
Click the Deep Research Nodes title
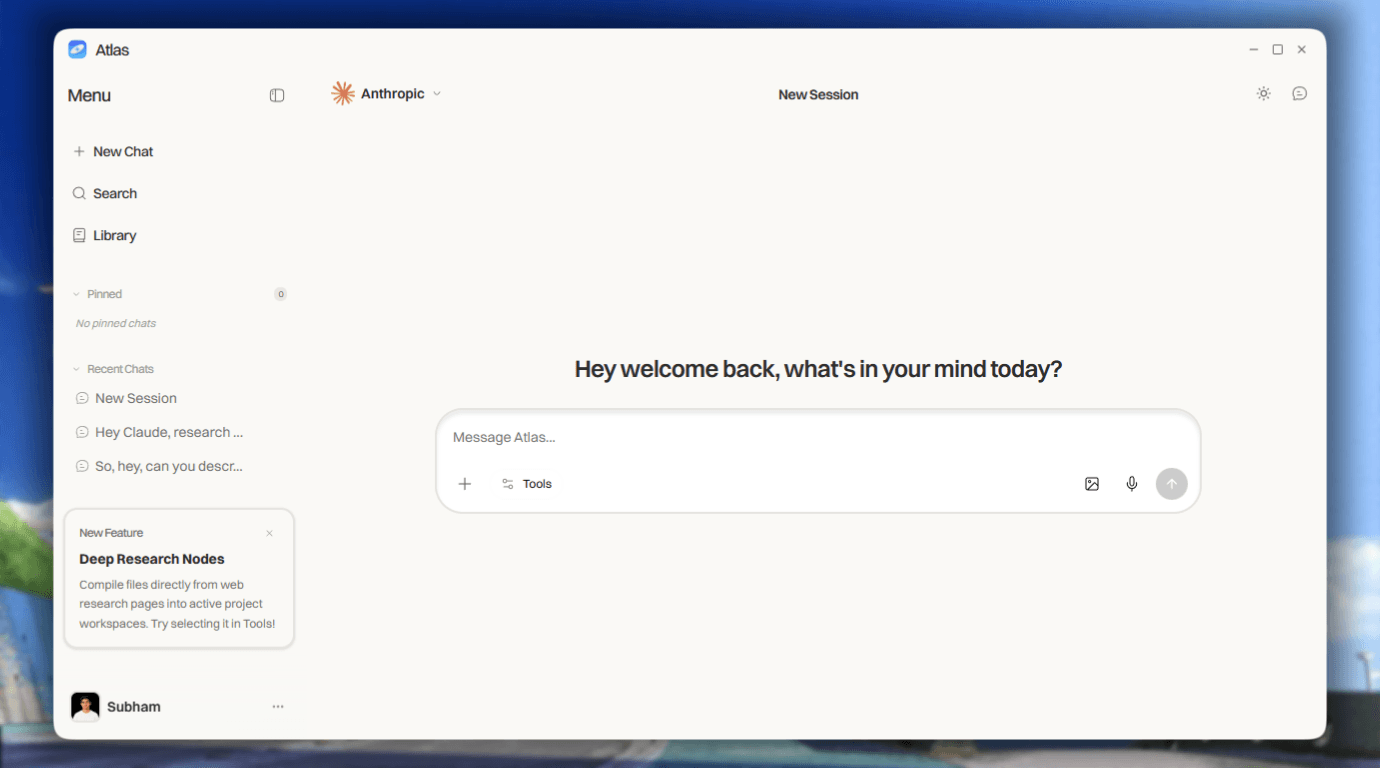pos(152,559)
